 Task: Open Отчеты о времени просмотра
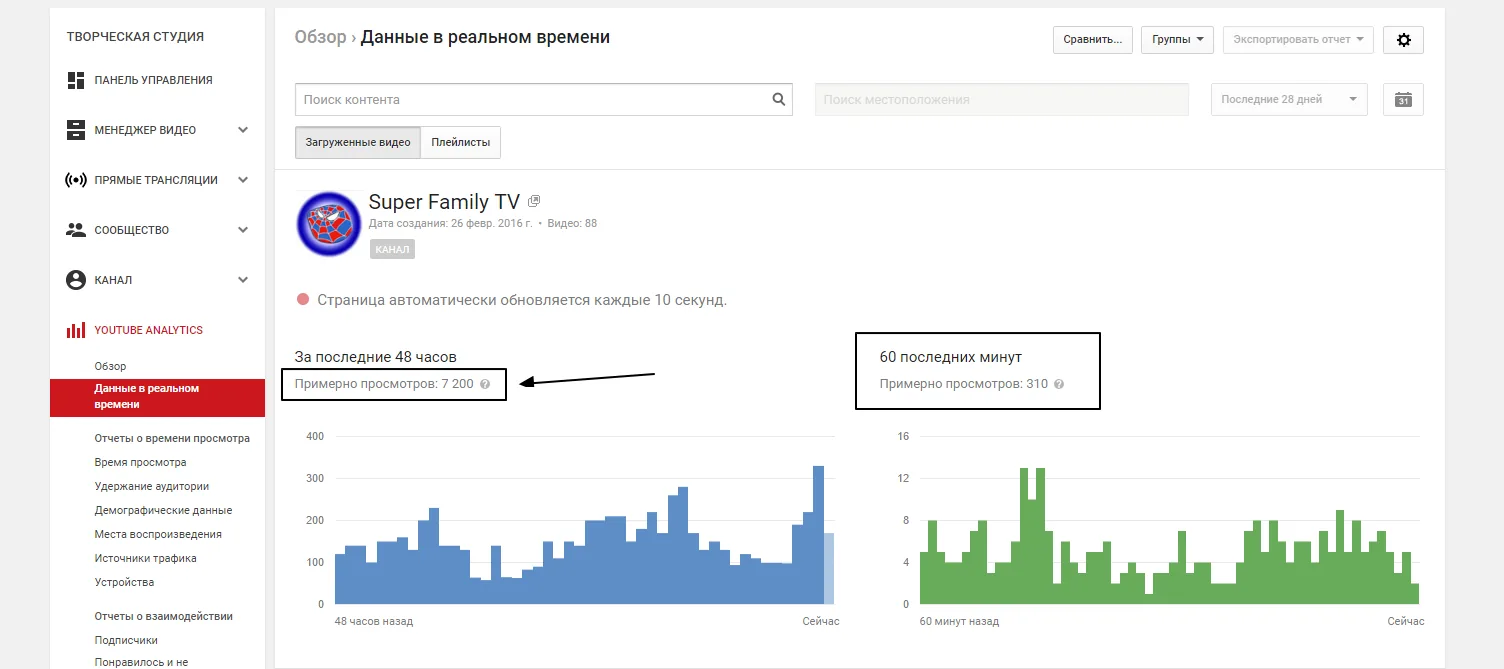(x=172, y=438)
